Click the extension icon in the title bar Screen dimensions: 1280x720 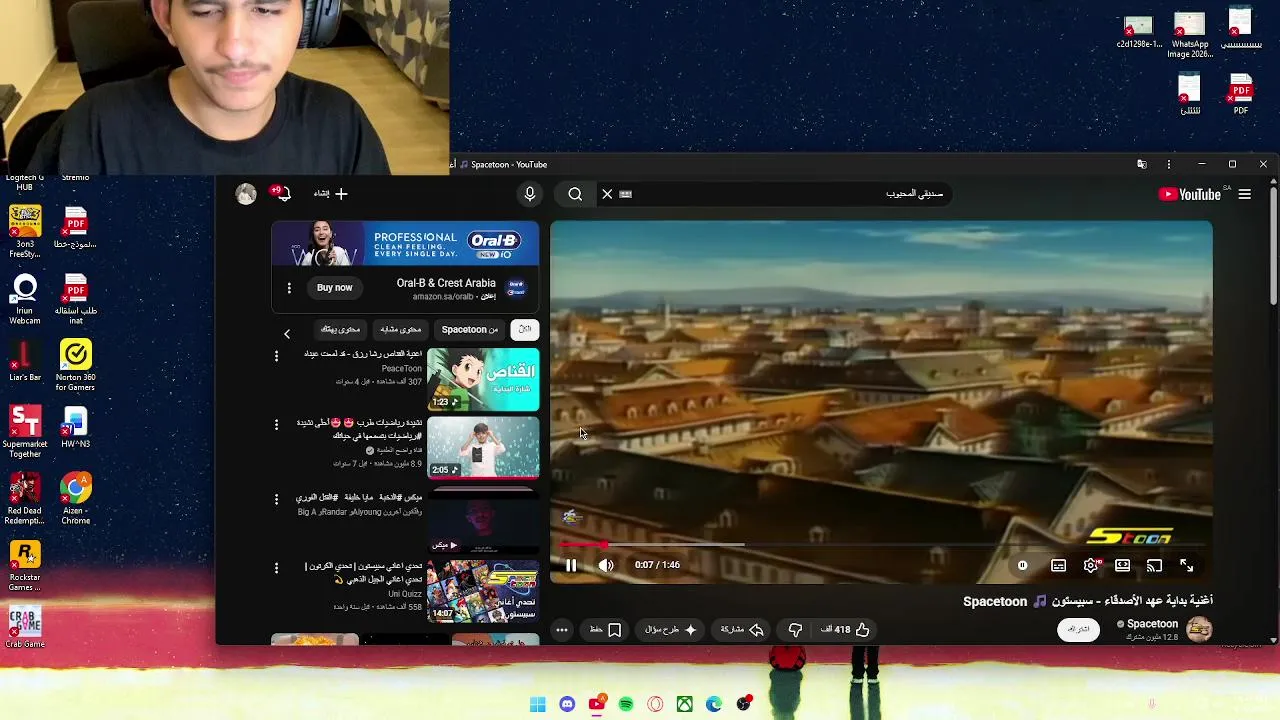[1141, 164]
